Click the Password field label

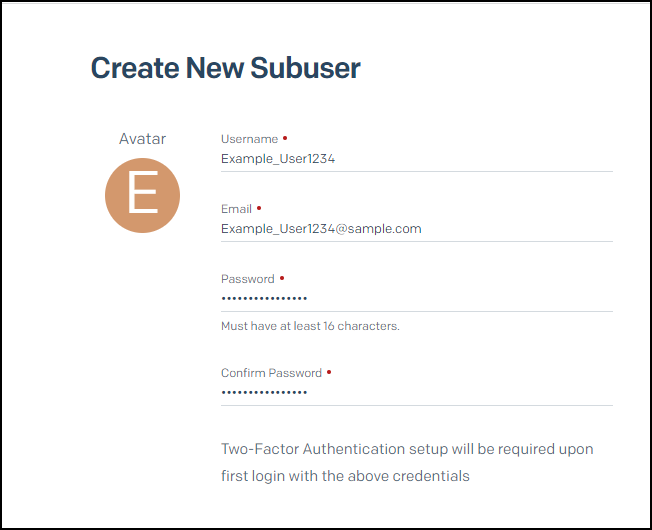tap(247, 279)
